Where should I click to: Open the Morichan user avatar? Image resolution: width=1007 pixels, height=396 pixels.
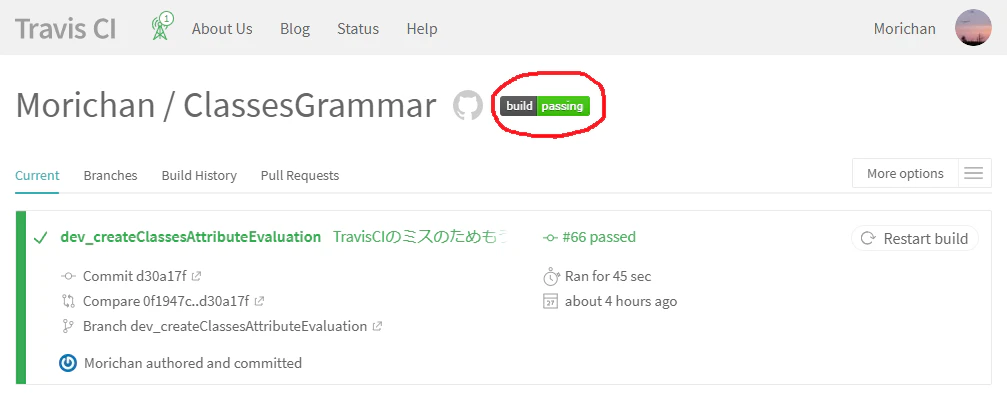(973, 28)
